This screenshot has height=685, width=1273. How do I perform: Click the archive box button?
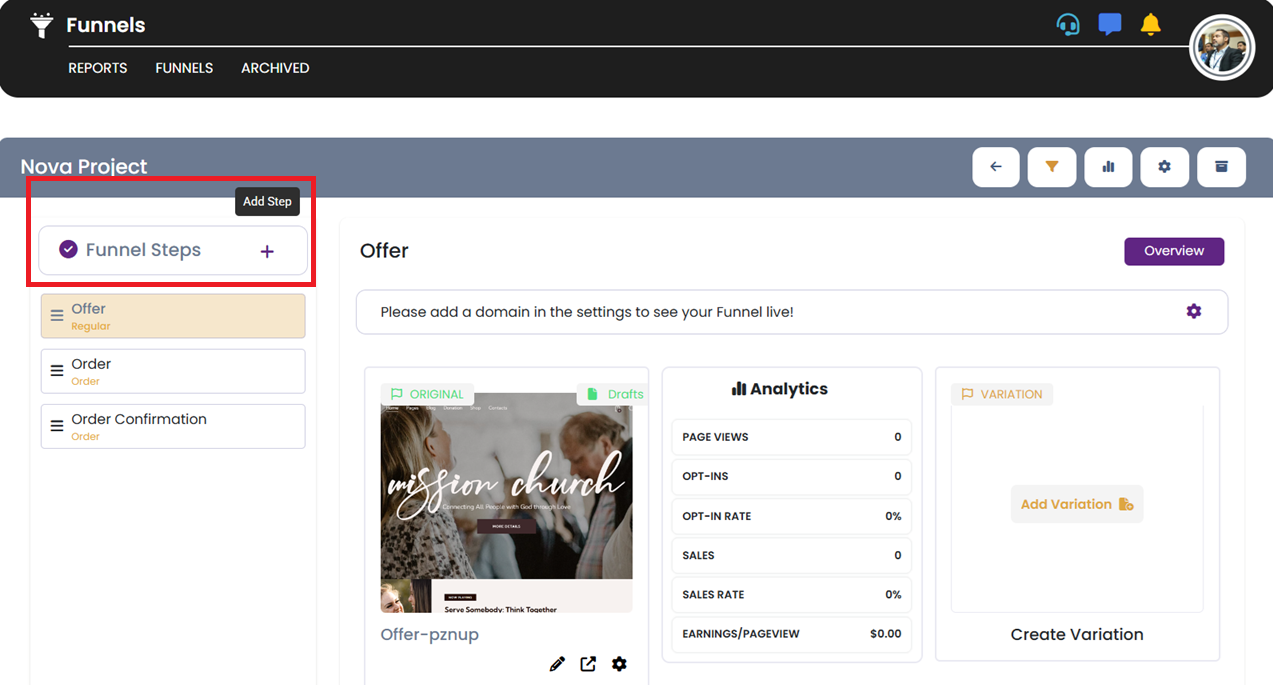coord(1221,167)
